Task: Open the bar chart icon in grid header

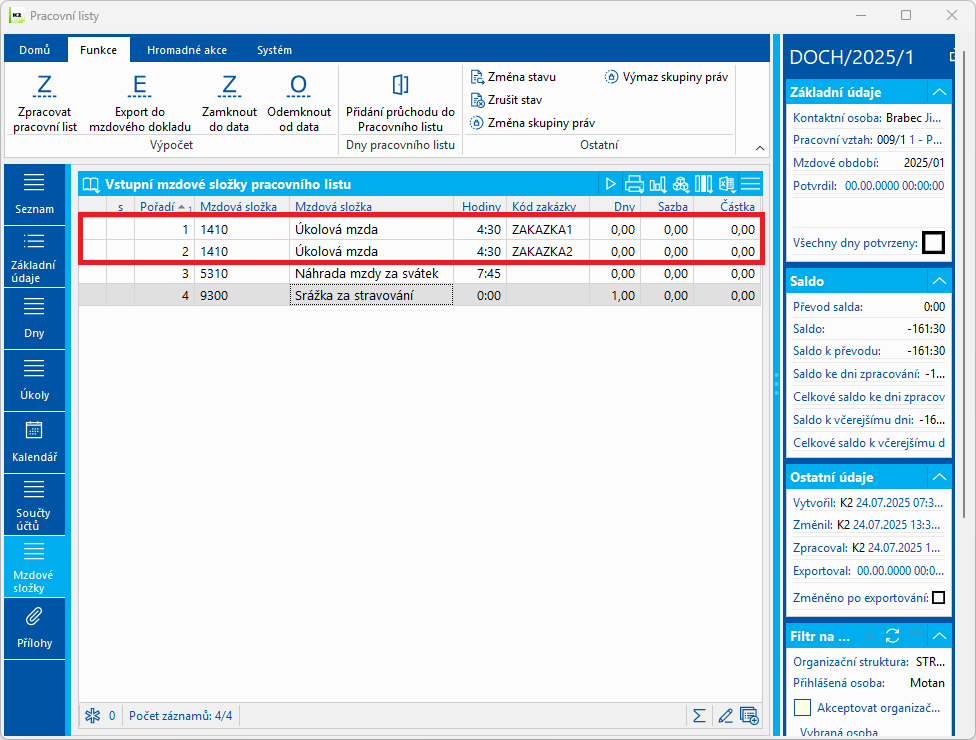Action: [657, 184]
